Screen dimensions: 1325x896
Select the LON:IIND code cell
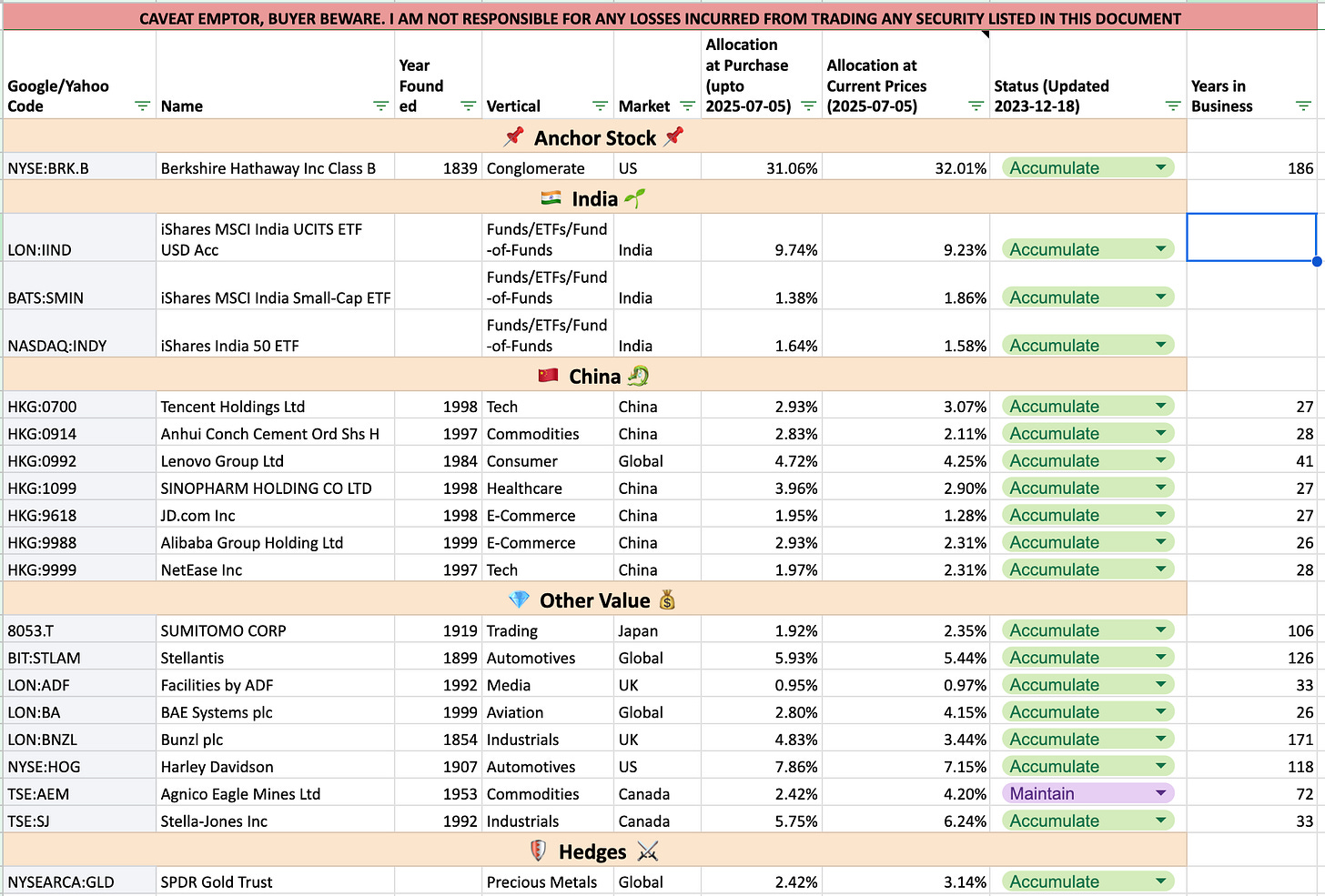80,238
